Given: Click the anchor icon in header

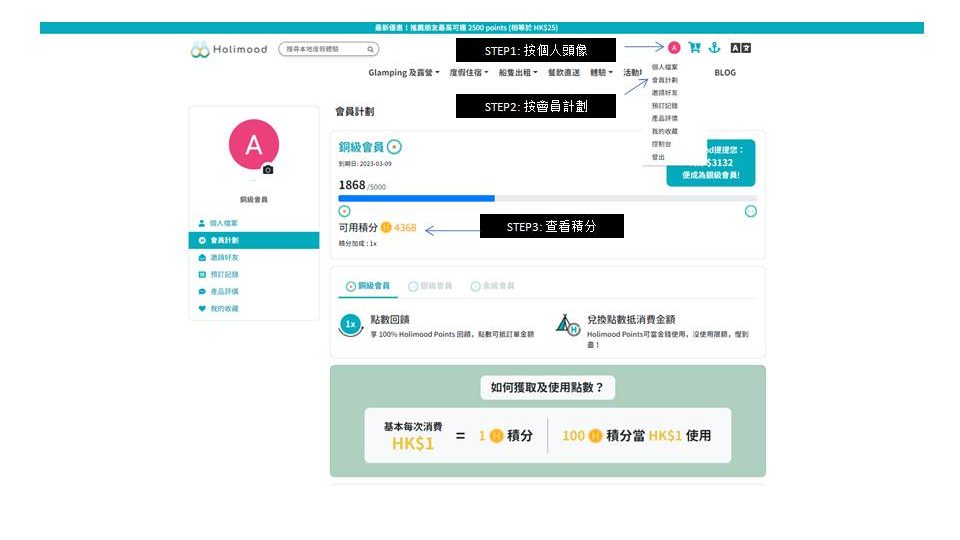Looking at the screenshot, I should point(714,48).
